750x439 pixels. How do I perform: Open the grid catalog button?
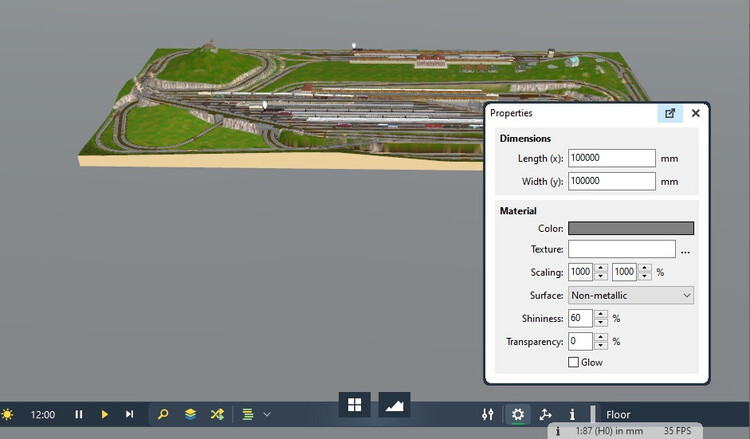[354, 405]
